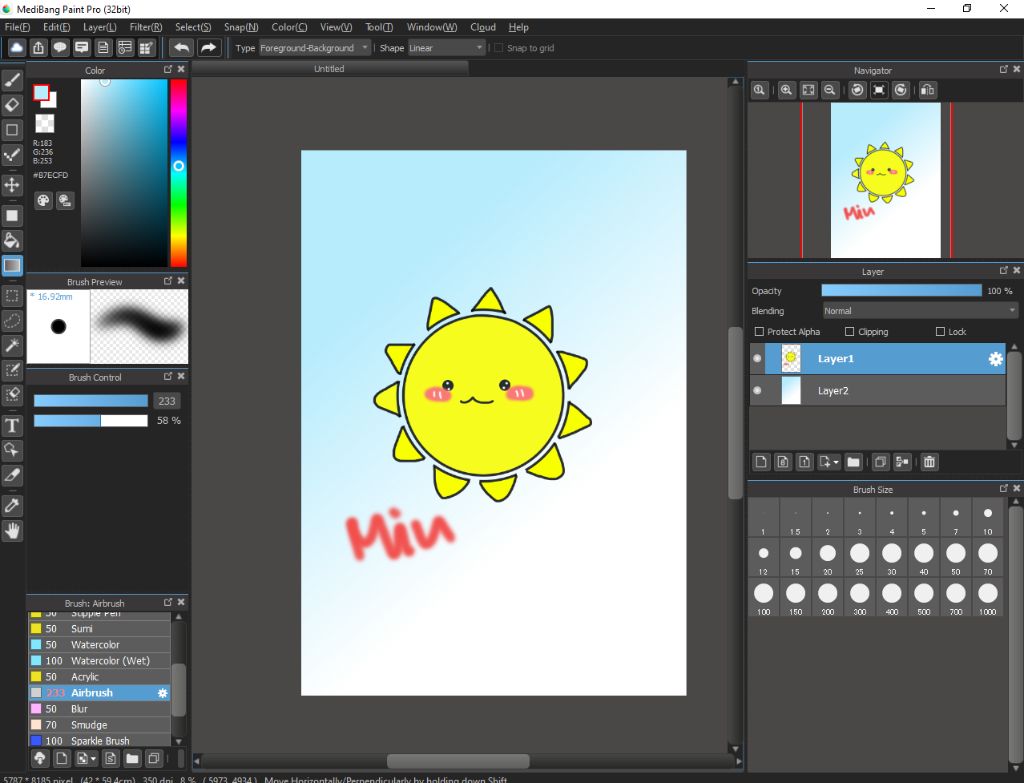Click the Undo arrow button

[182, 48]
